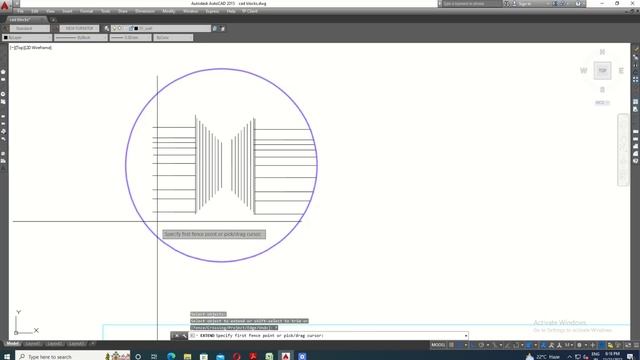
Task: Open command line customize wrench icon
Action: (184, 336)
